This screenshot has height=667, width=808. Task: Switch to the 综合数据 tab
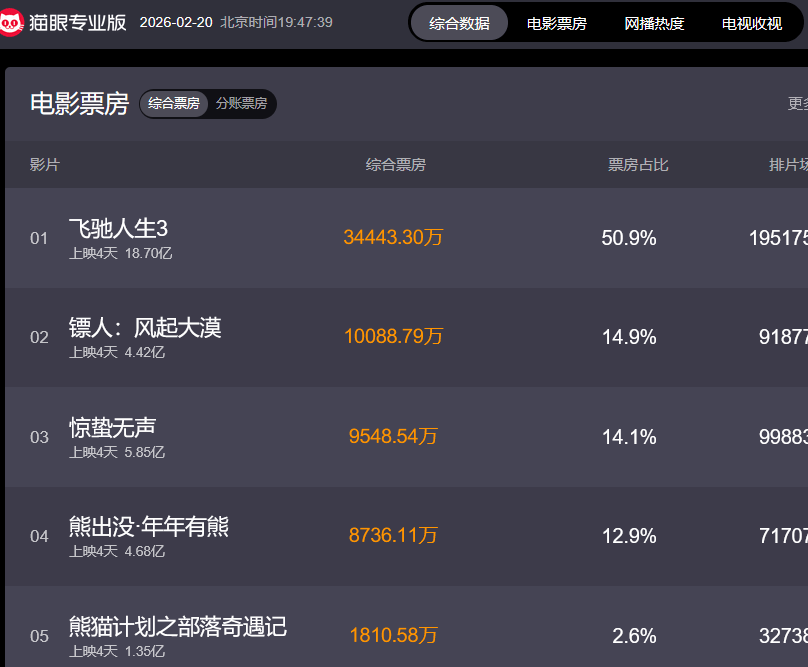point(459,23)
